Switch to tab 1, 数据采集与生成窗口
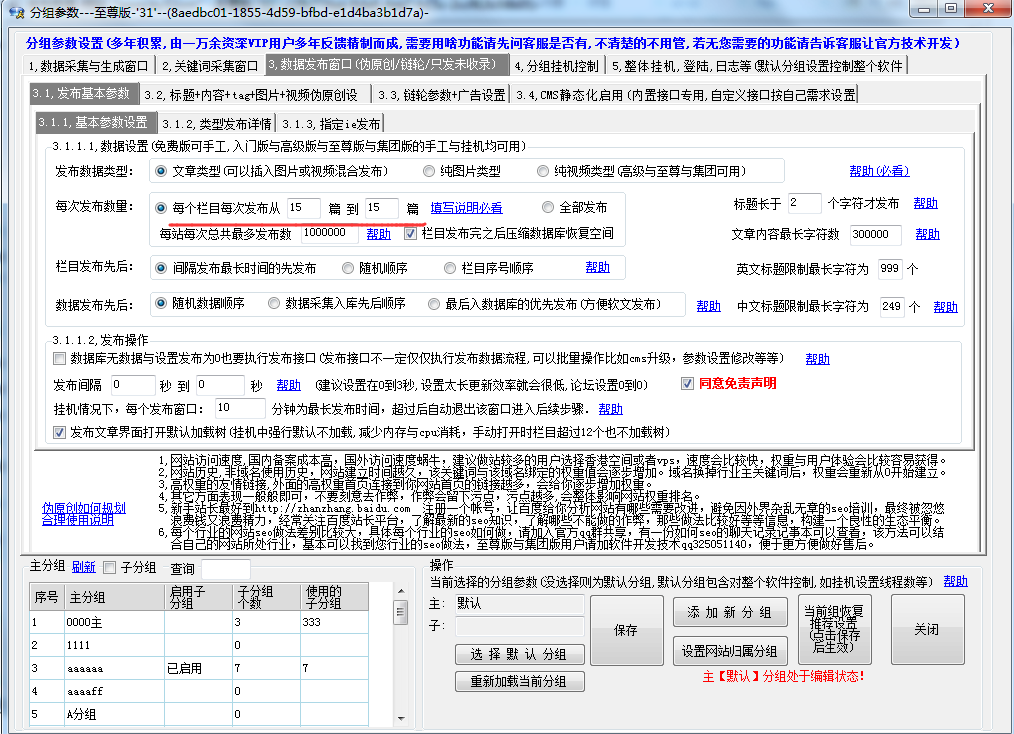Screen dimensions: 1014x734 pyautogui.click(x=89, y=66)
